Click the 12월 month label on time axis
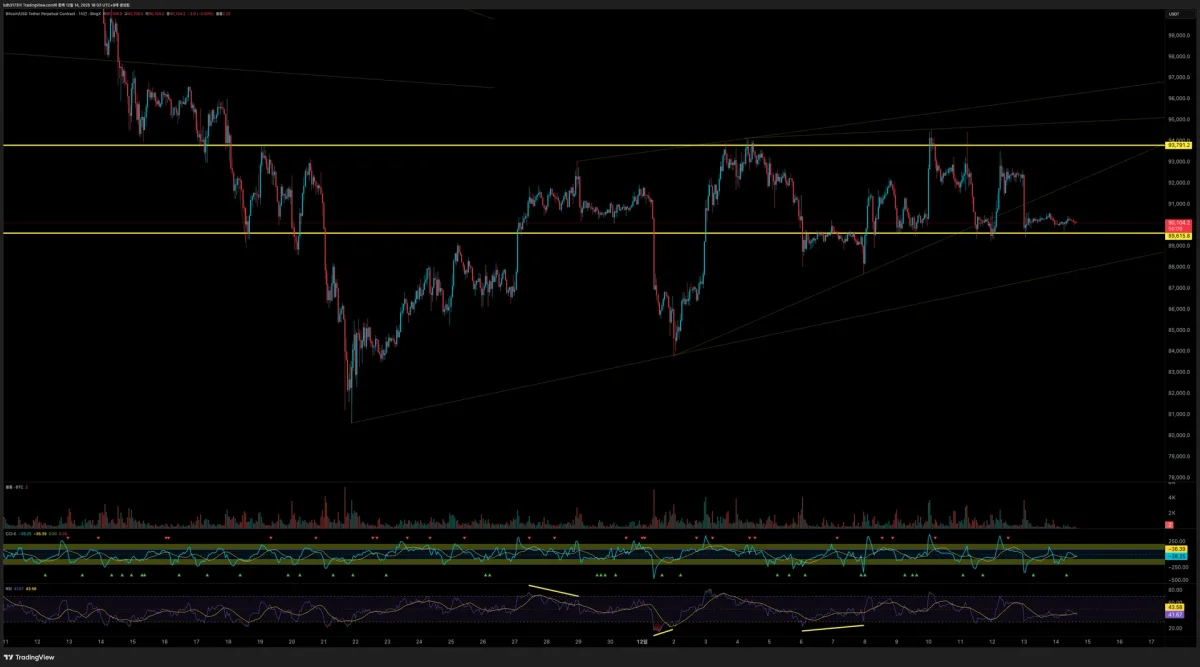Viewport: 1200px width, 667px height. point(642,640)
